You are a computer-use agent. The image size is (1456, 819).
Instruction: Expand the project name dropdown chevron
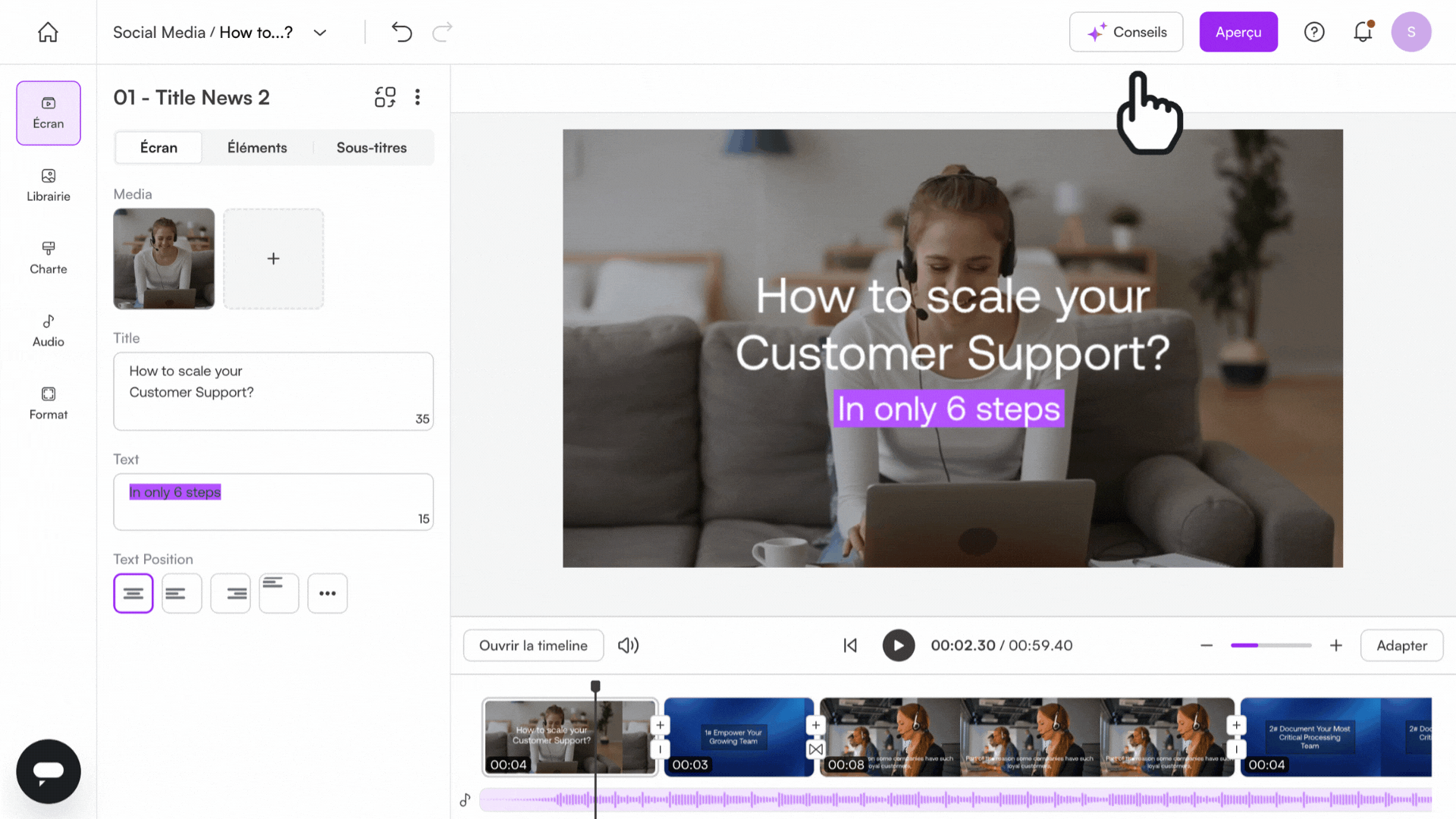[x=320, y=33]
